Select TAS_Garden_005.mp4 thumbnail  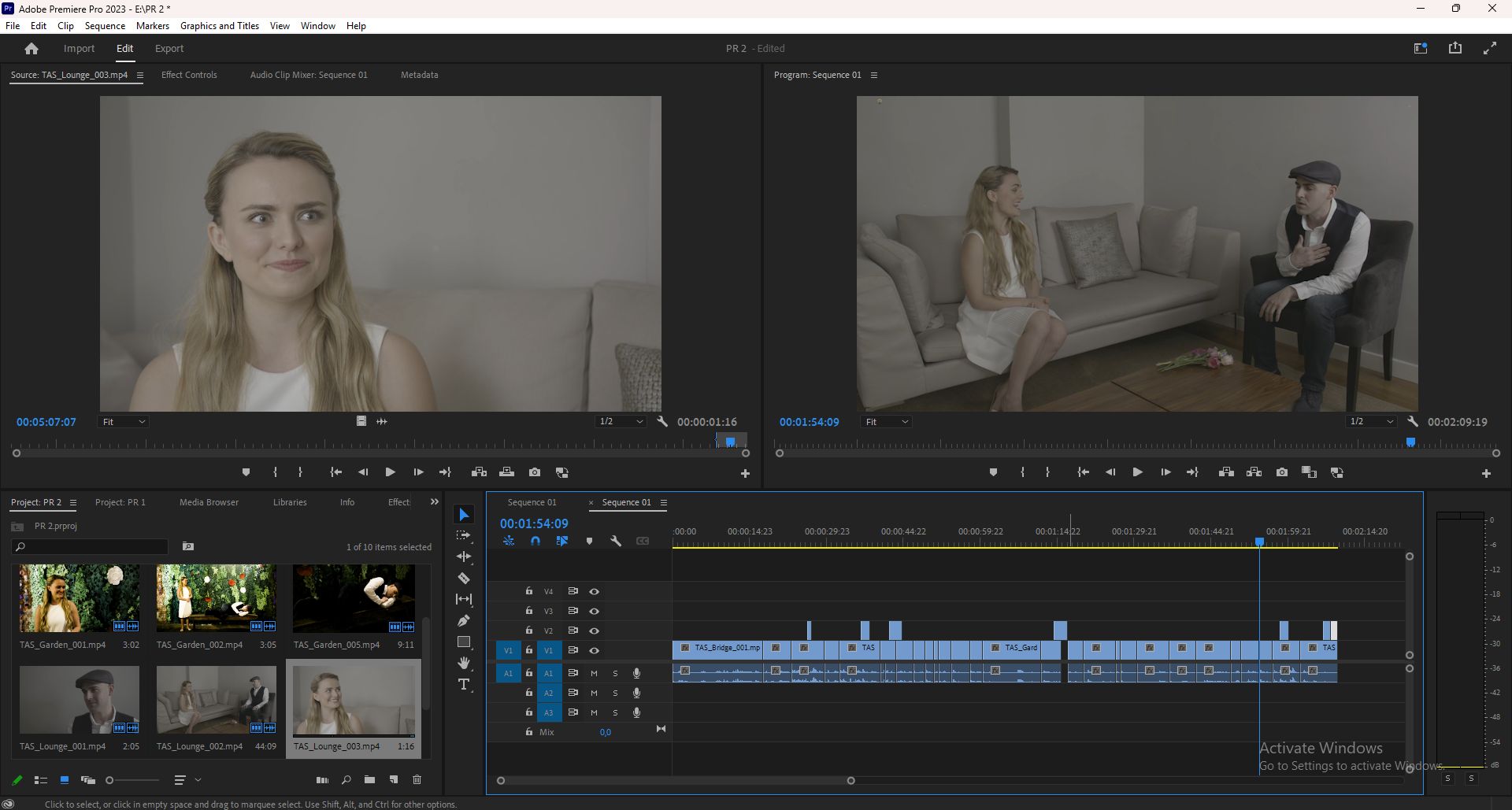coord(354,598)
